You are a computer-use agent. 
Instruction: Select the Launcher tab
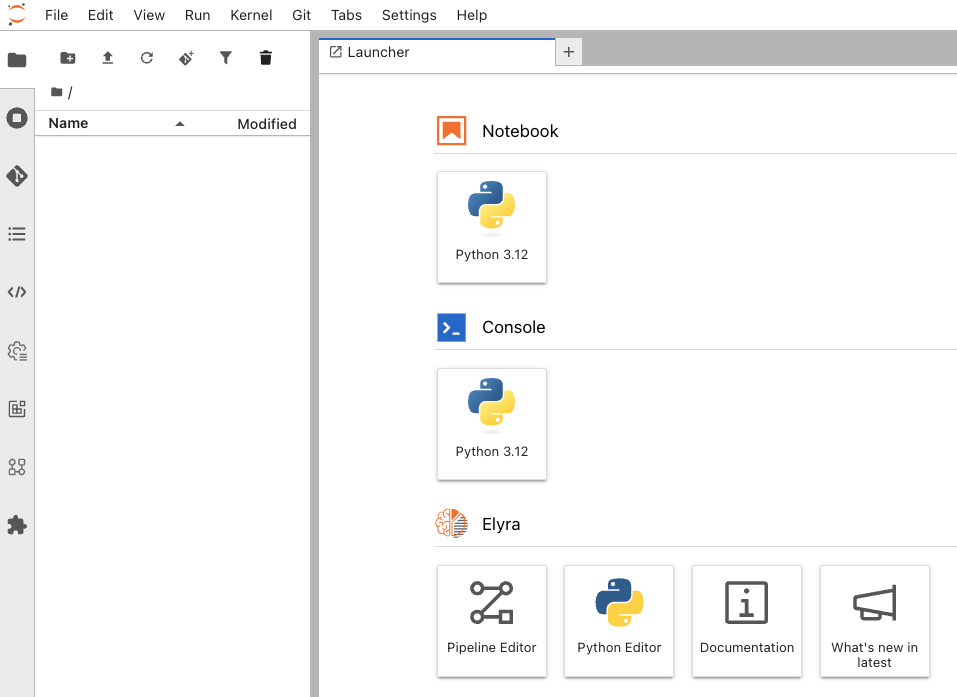(x=378, y=52)
